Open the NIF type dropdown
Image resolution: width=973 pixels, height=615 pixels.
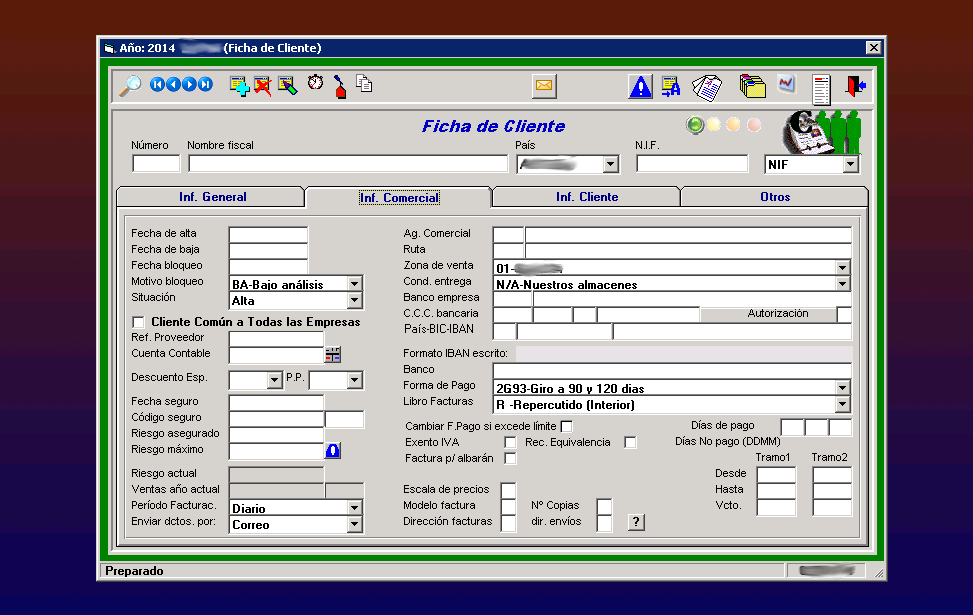click(851, 164)
